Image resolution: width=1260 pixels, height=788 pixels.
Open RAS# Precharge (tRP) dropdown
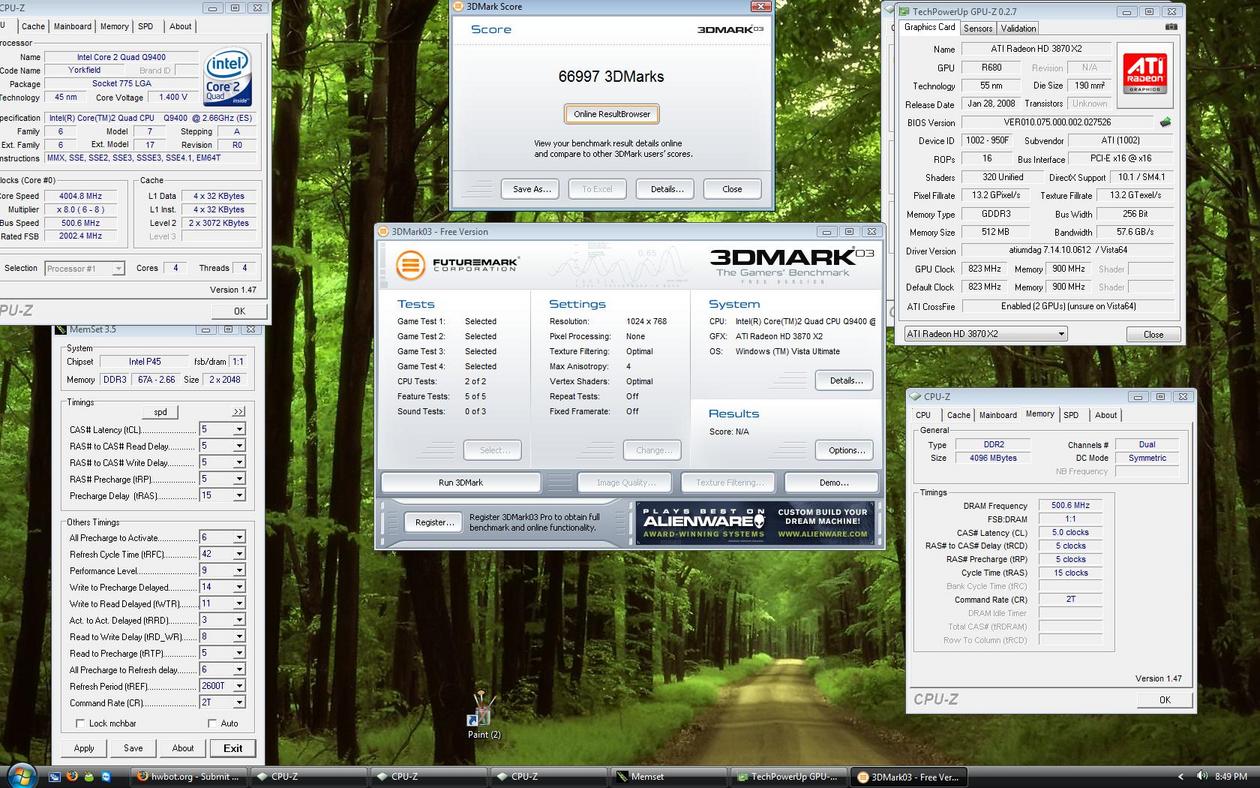pyautogui.click(x=239, y=479)
